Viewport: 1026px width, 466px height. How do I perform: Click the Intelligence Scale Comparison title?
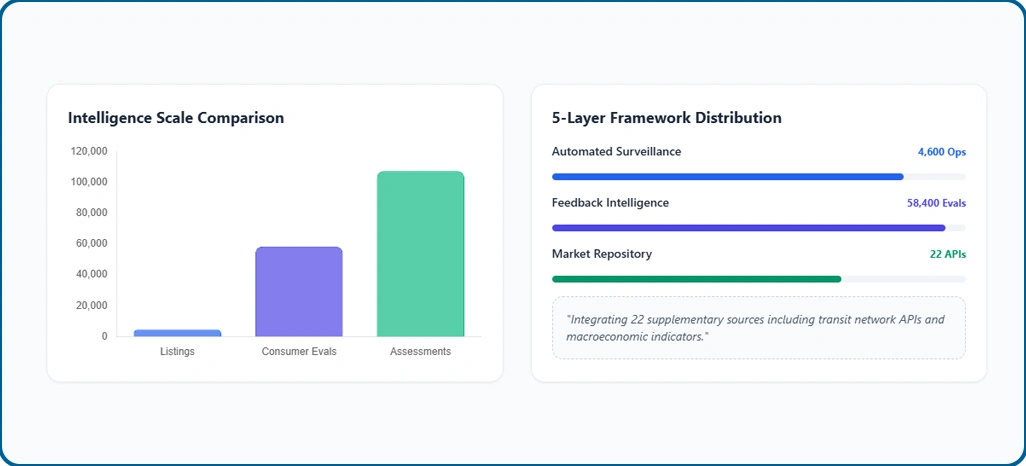[x=176, y=118]
